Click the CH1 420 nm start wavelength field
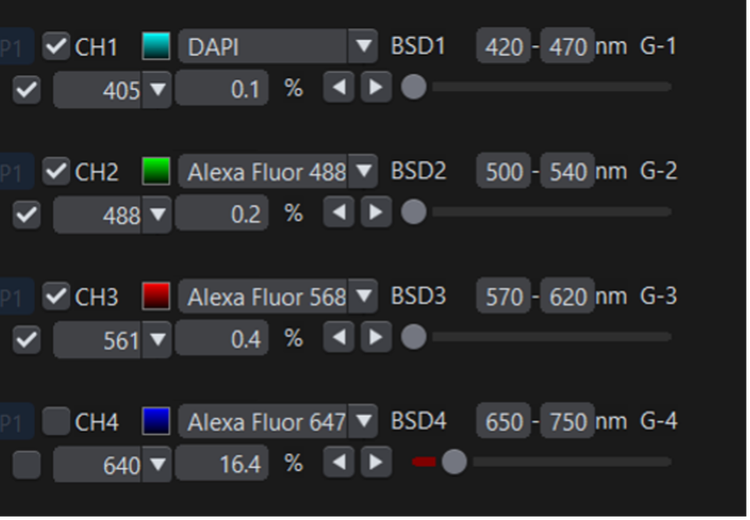750x520 pixels. pos(503,47)
